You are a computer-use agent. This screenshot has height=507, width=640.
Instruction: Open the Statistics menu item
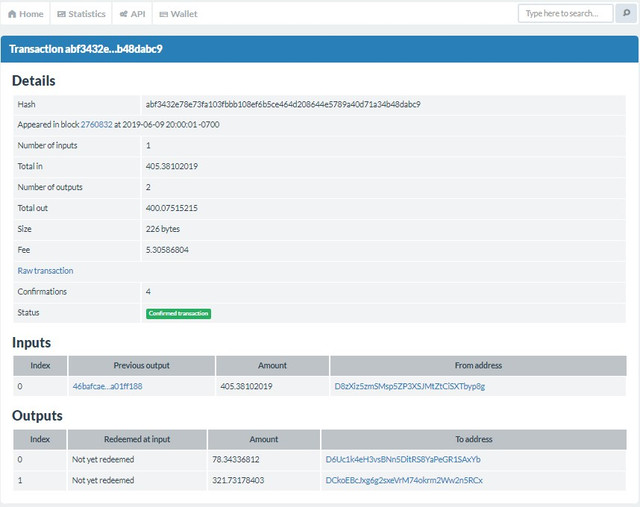[x=81, y=14]
